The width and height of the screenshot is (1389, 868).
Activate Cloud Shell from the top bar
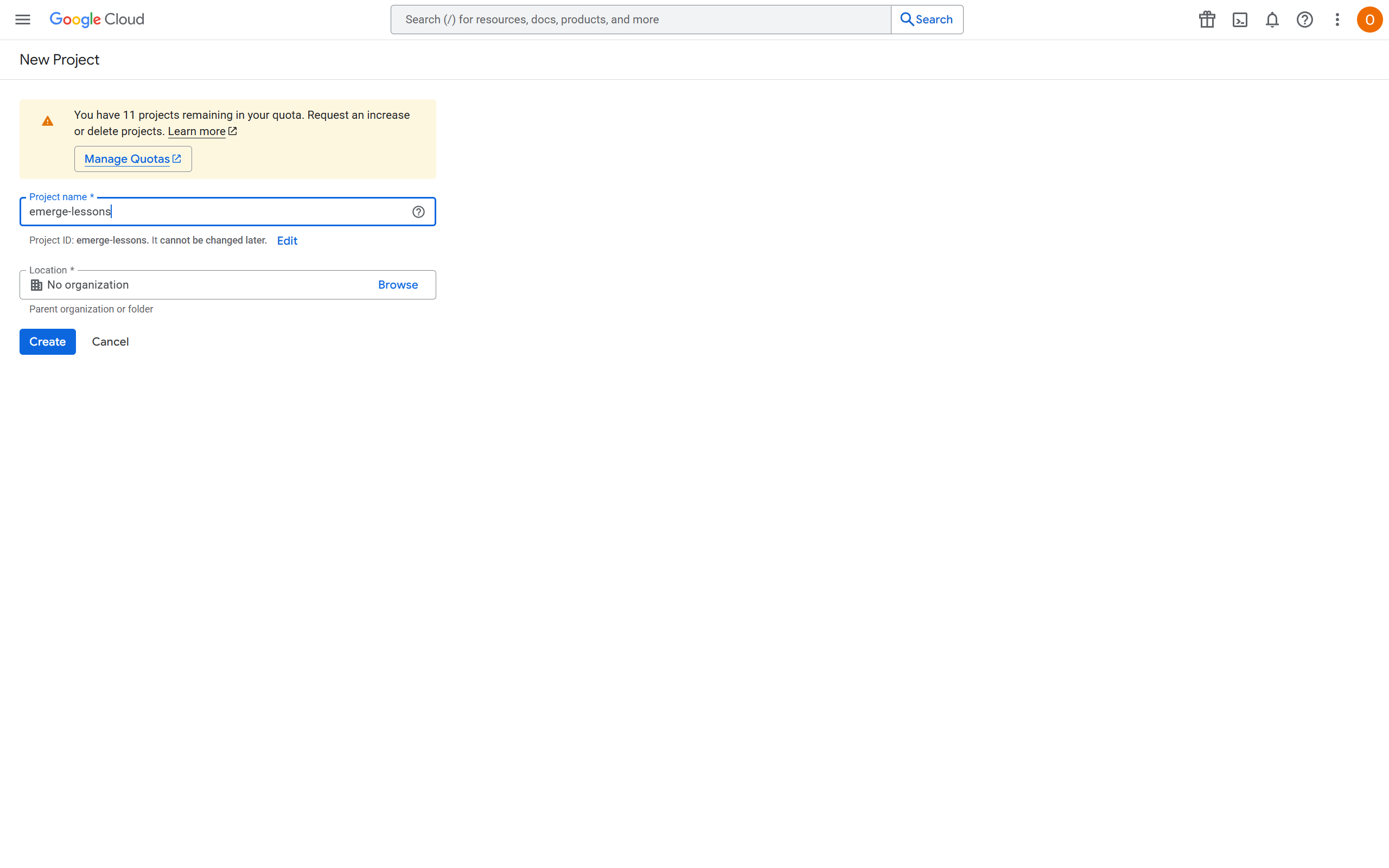coord(1239,19)
